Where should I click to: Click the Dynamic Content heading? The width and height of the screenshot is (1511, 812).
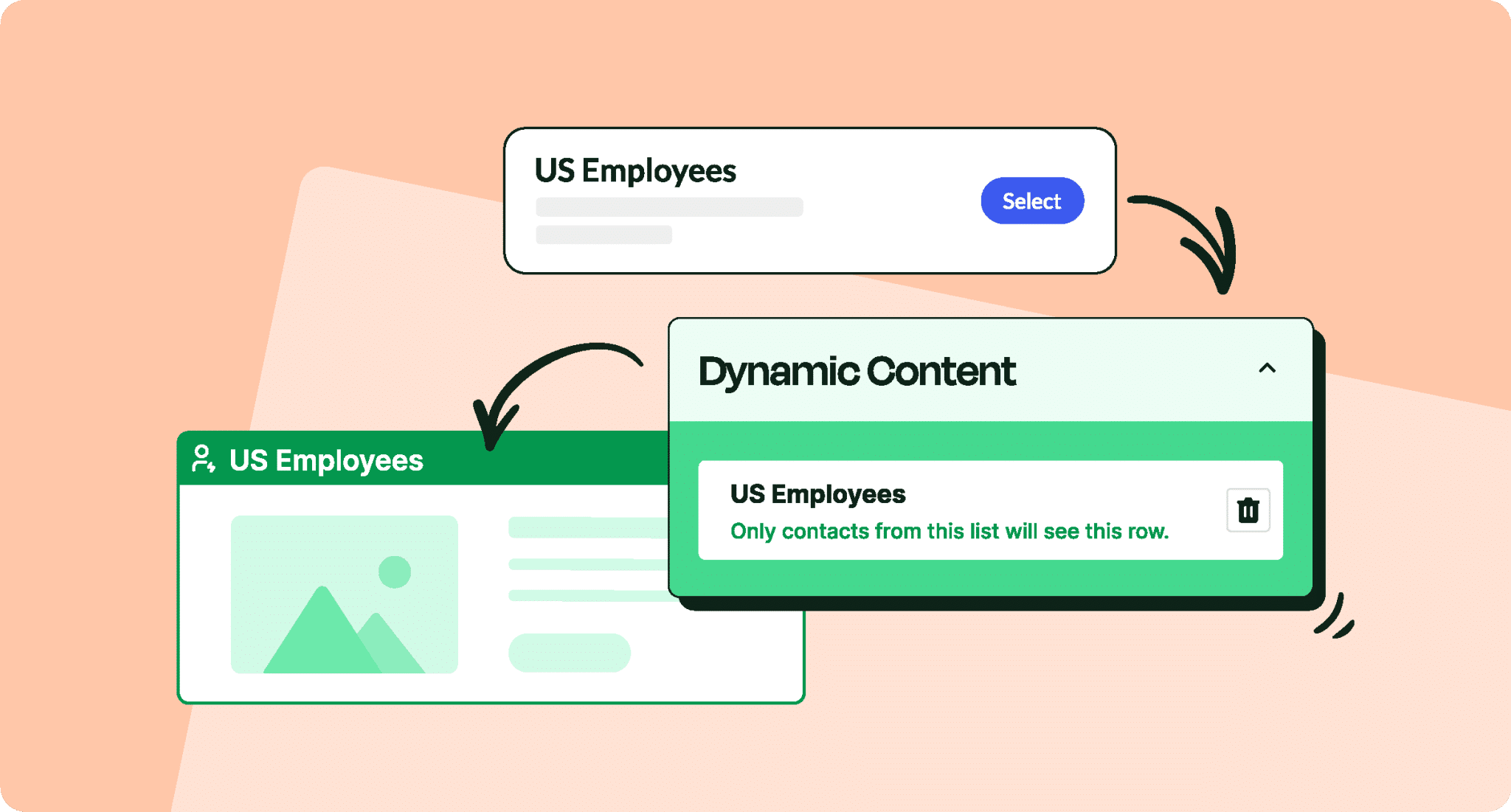tap(857, 371)
